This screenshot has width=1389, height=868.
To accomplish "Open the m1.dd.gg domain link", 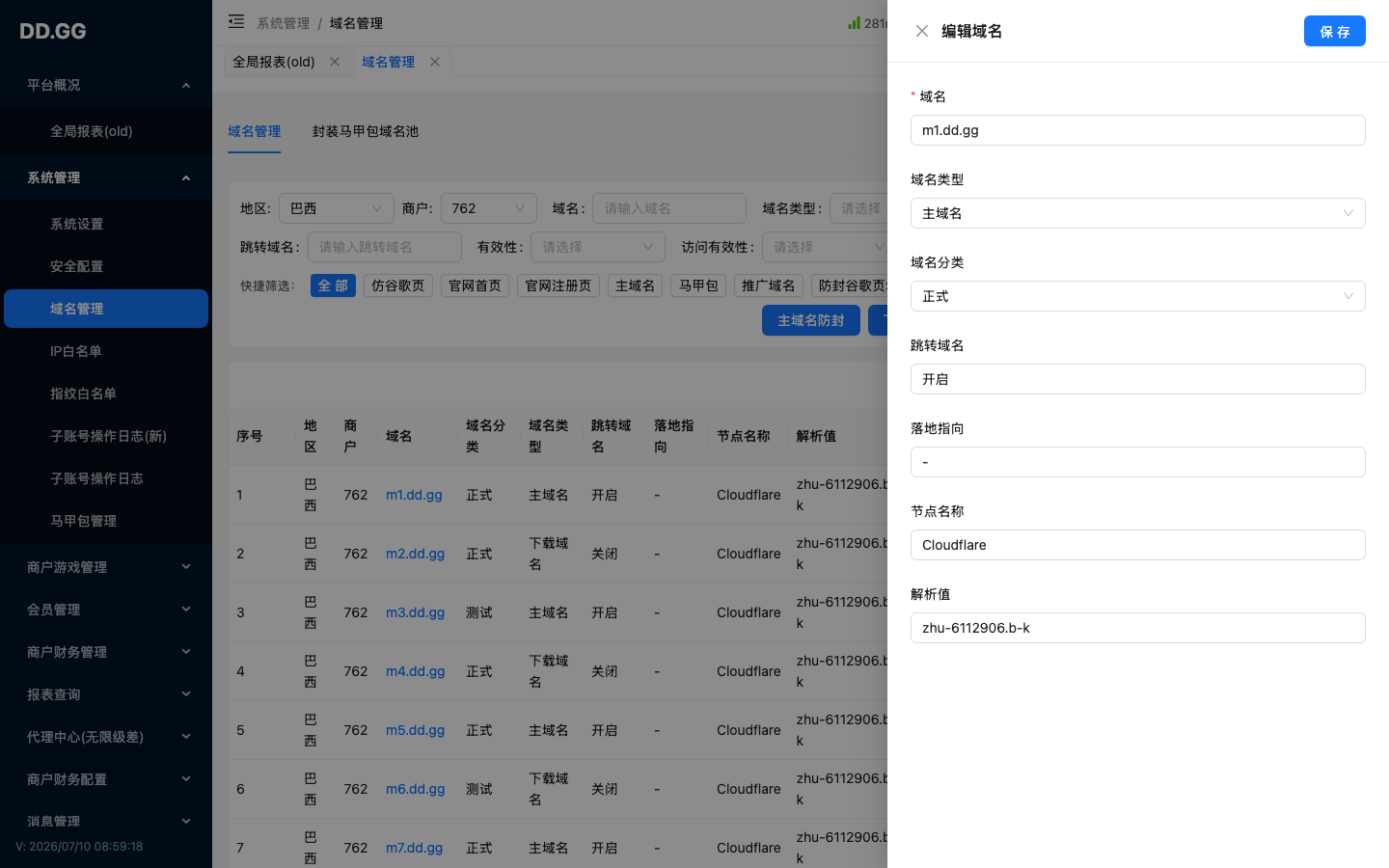I will pyautogui.click(x=414, y=495).
